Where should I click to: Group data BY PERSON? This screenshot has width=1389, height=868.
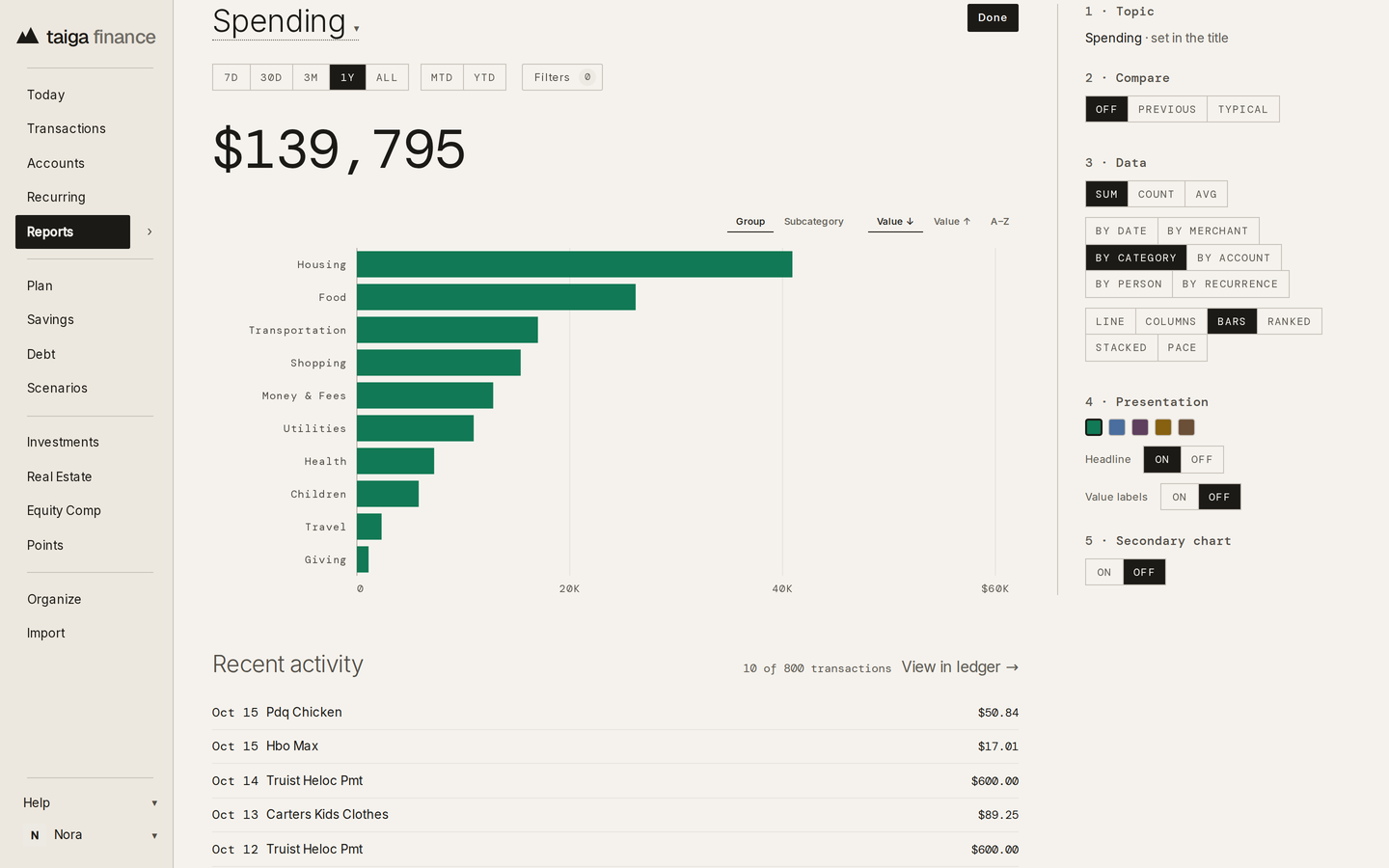(1129, 284)
